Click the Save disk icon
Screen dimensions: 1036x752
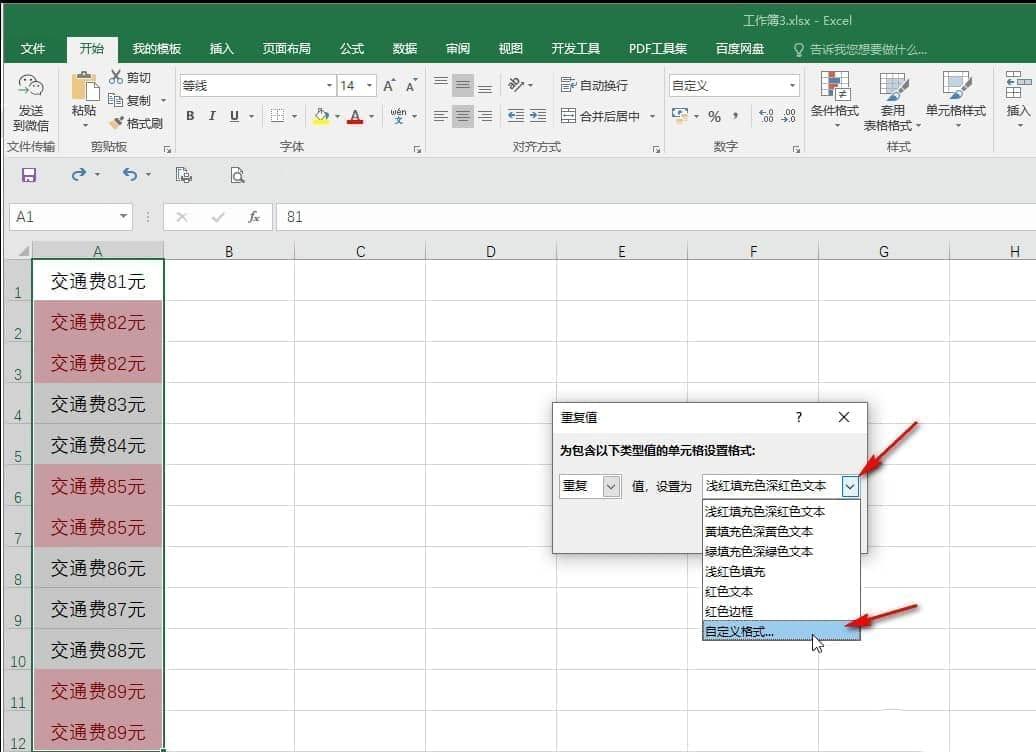pyautogui.click(x=28, y=175)
